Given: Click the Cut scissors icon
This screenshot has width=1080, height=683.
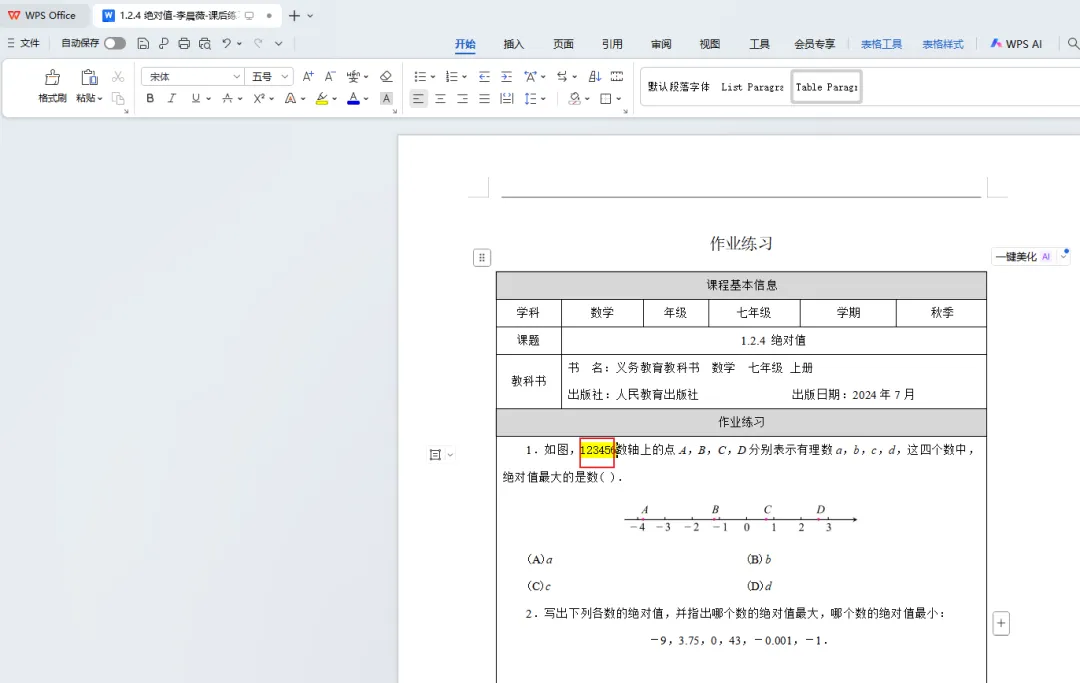Looking at the screenshot, I should 118,76.
